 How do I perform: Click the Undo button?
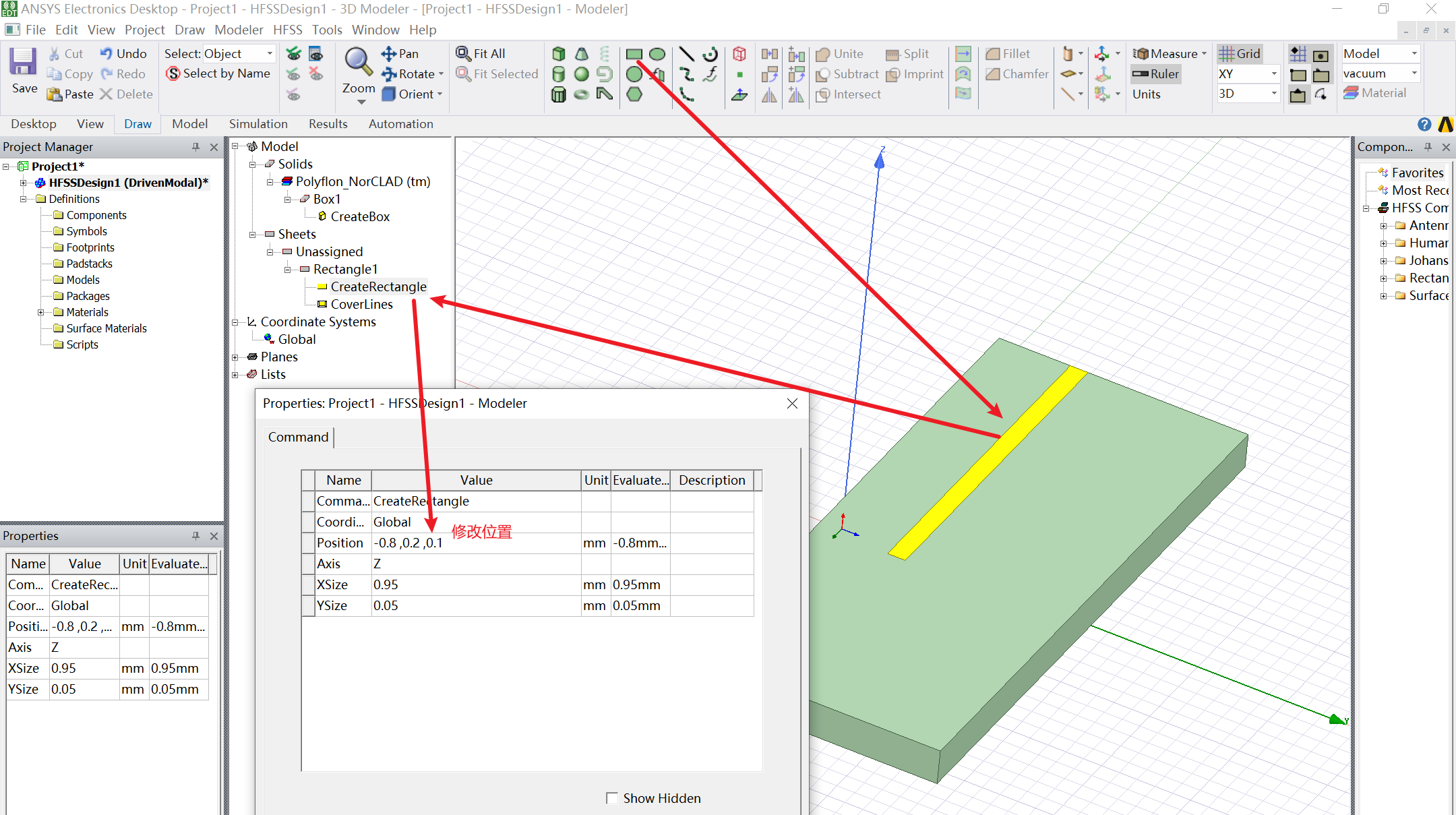123,54
